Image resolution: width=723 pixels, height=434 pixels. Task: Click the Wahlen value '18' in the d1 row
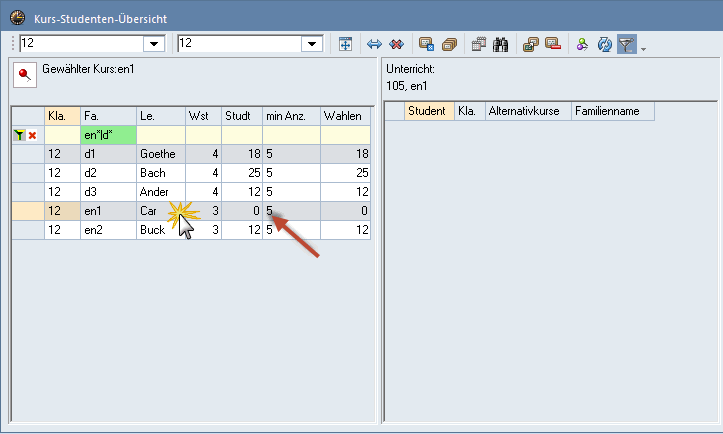(345, 154)
